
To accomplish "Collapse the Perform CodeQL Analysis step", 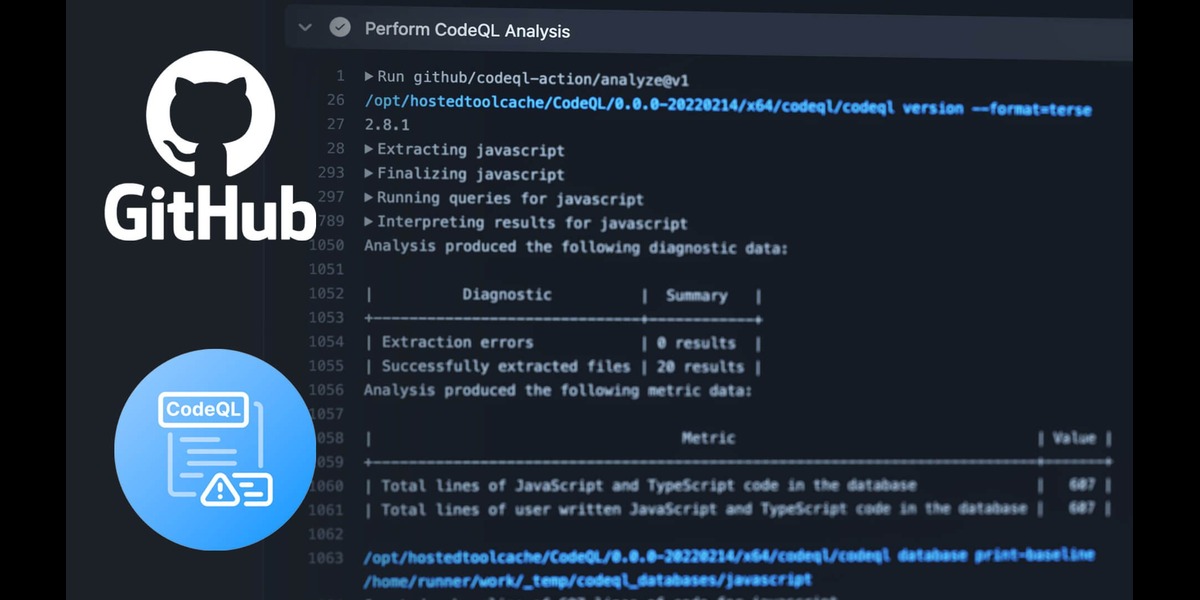I will pyautogui.click(x=305, y=28).
